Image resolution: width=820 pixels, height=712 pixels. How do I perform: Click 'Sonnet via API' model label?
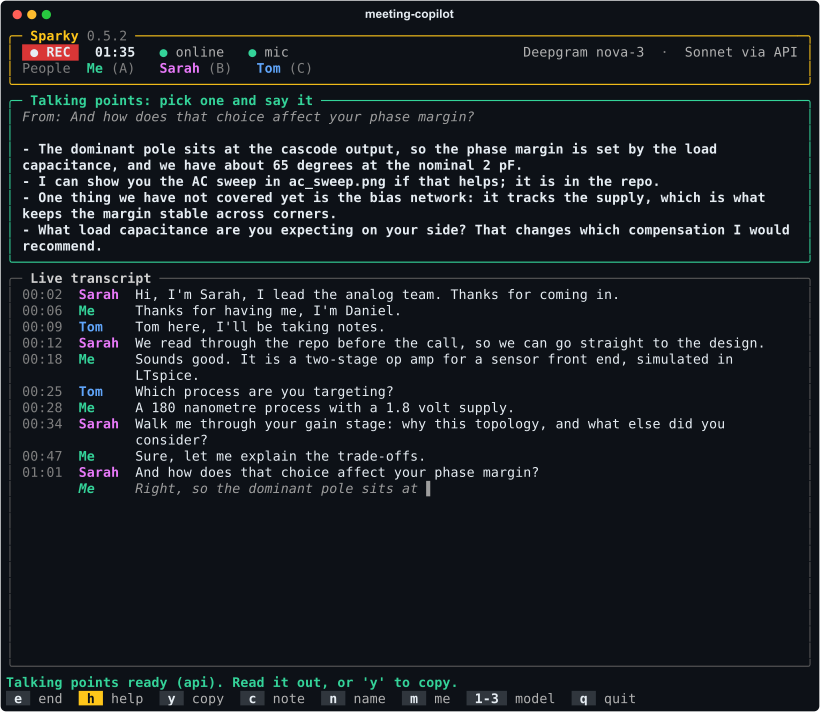pos(741,52)
